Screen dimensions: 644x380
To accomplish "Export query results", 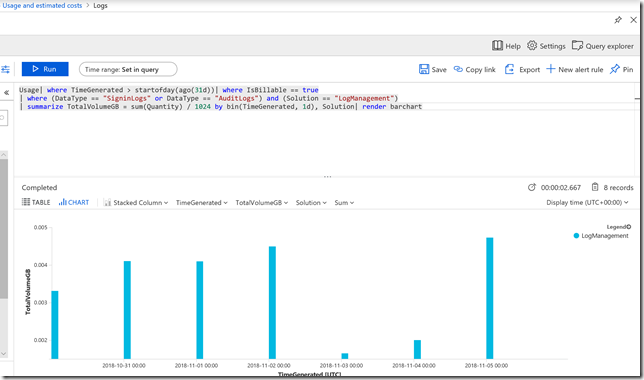I will pos(522,69).
